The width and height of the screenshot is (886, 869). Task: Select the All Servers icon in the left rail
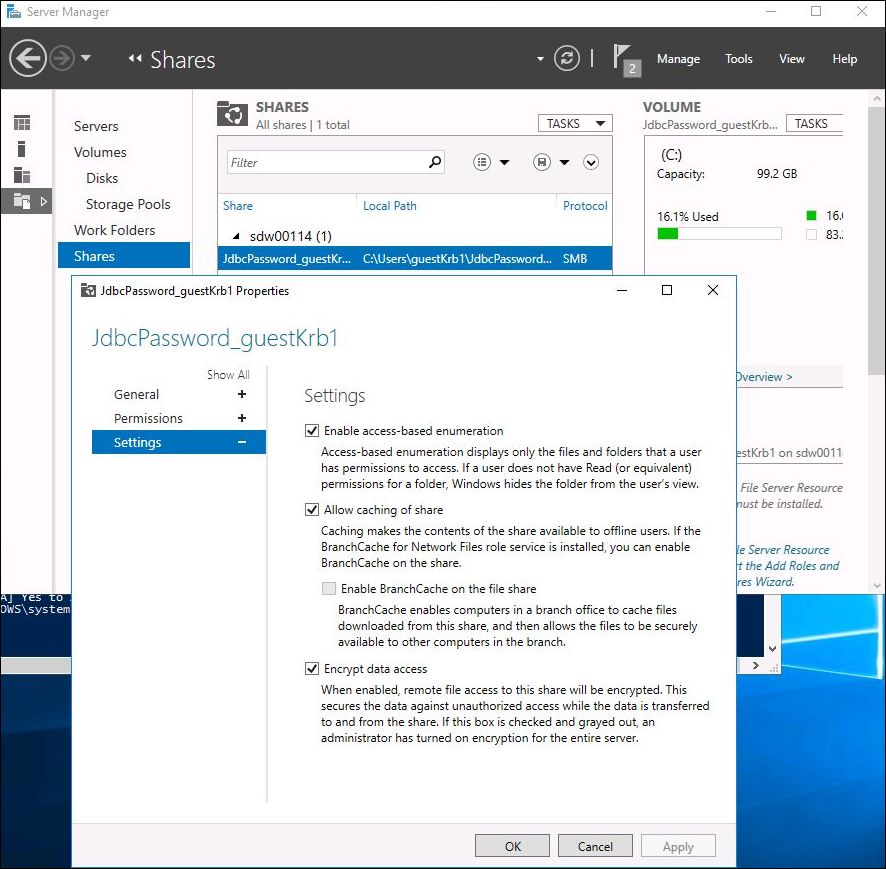pos(22,175)
